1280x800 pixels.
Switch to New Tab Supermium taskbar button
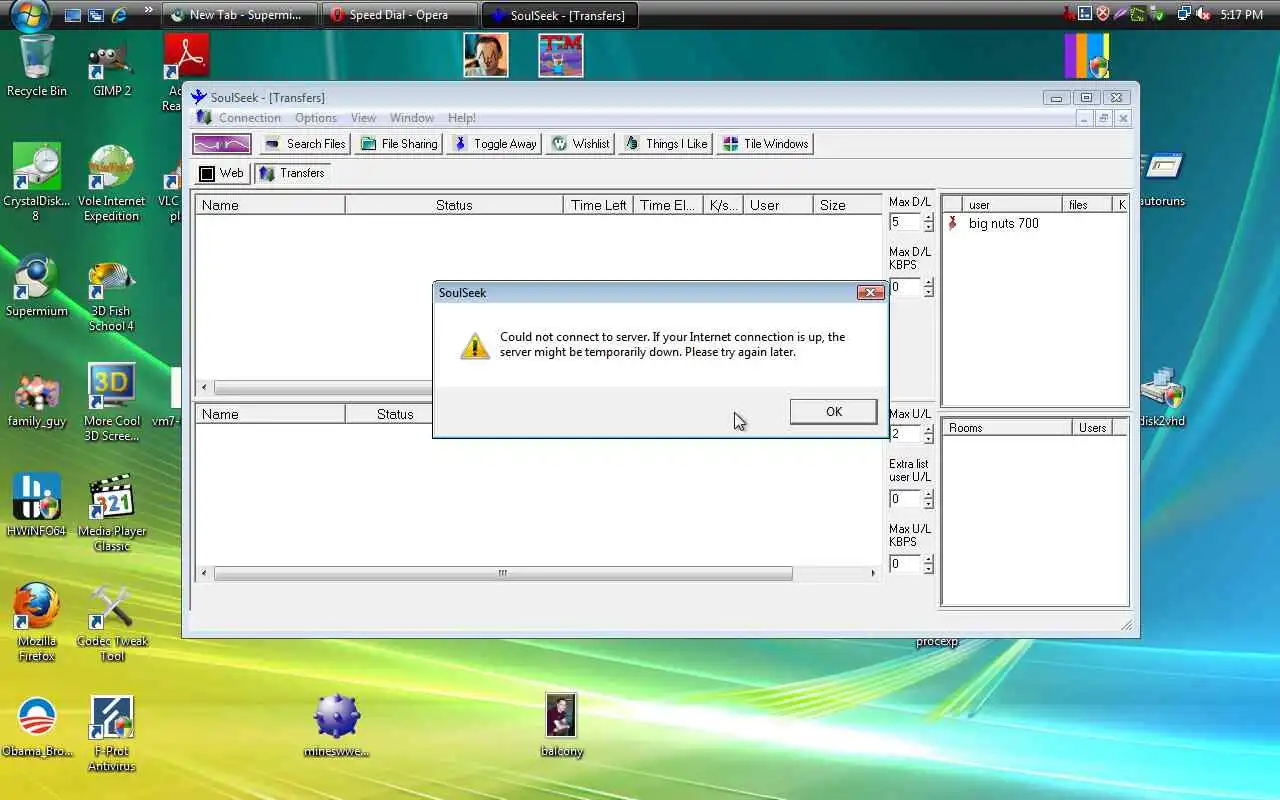tap(240, 15)
